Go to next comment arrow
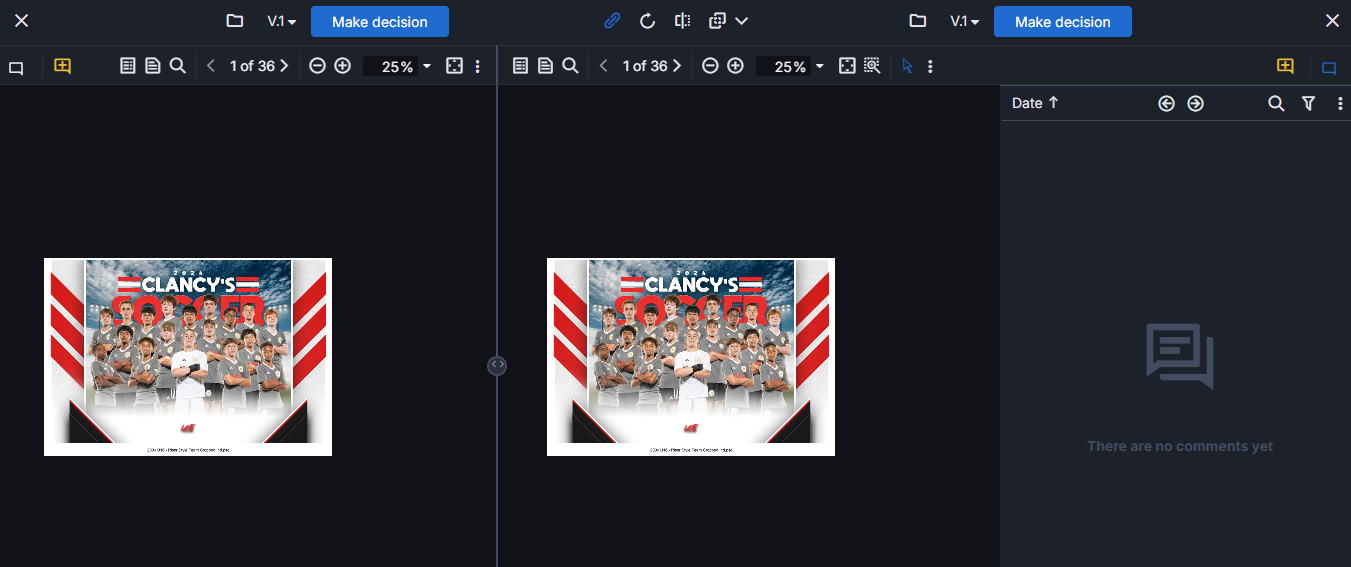Screen dimensions: 1351x567 point(1195,103)
